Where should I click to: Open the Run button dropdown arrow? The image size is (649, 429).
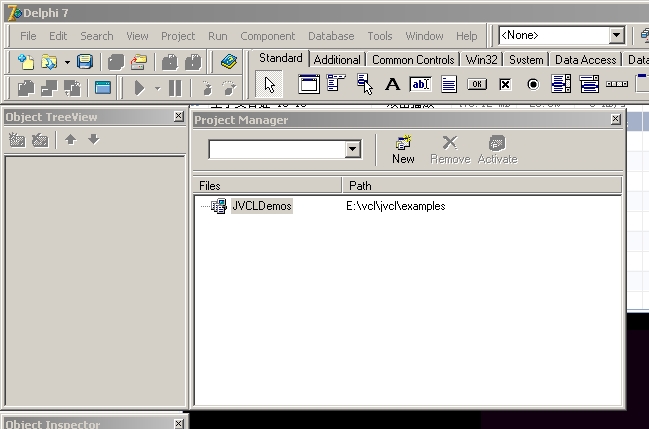(157, 89)
